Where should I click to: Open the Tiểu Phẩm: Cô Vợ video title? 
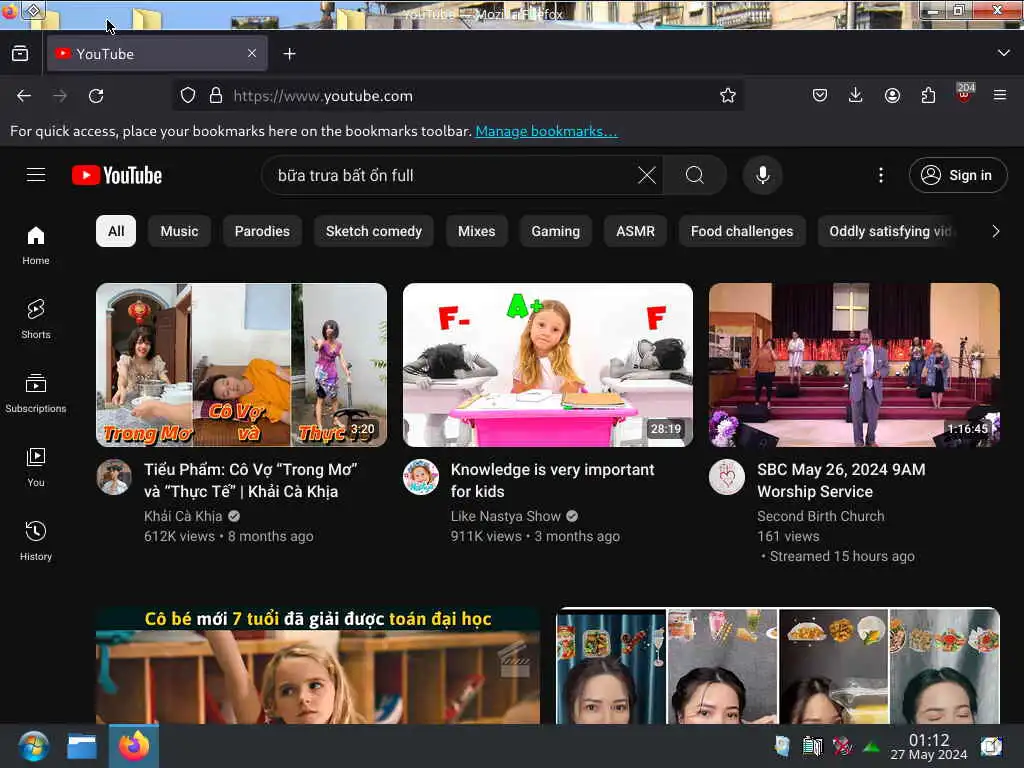[x=251, y=480]
